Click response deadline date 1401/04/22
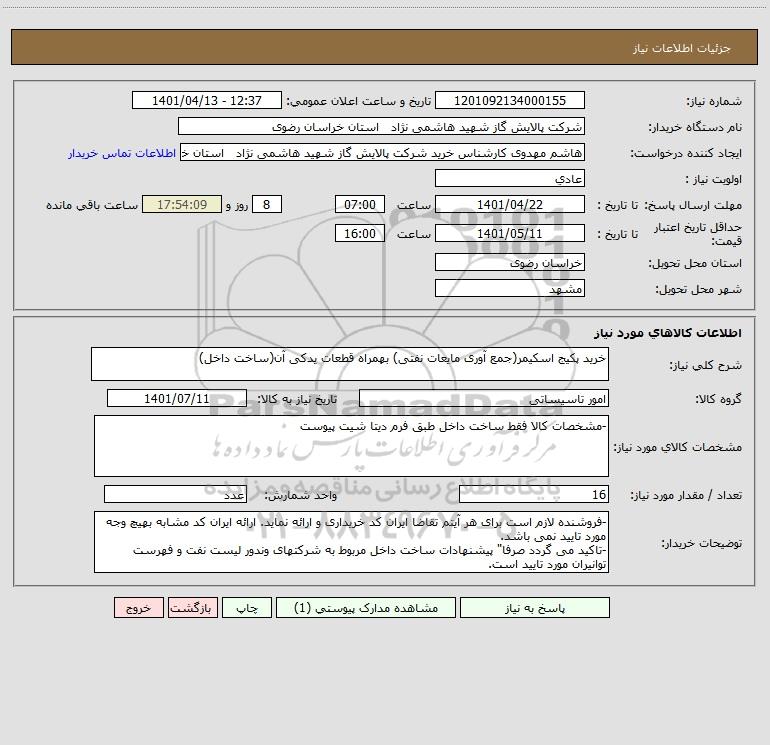770x745 pixels. pyautogui.click(x=510, y=204)
